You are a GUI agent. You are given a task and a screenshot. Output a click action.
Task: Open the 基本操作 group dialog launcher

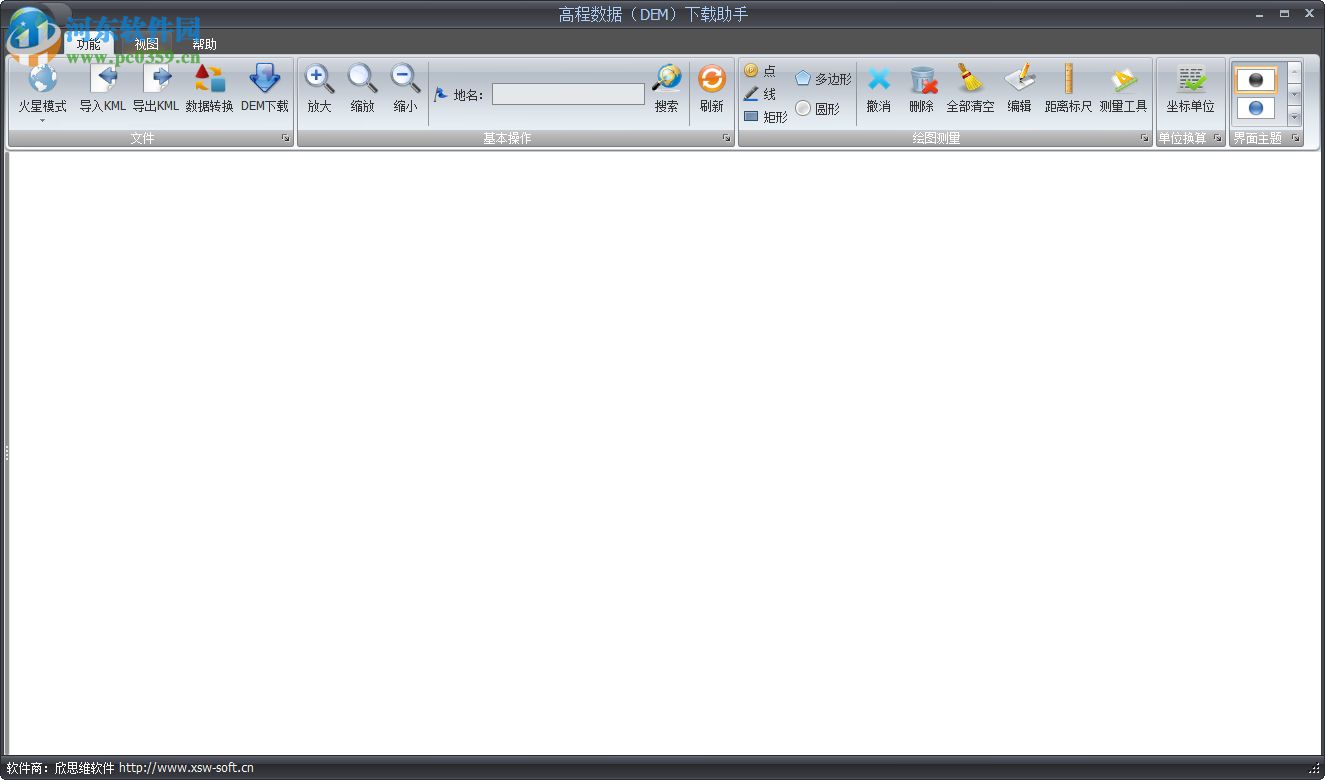pos(727,138)
